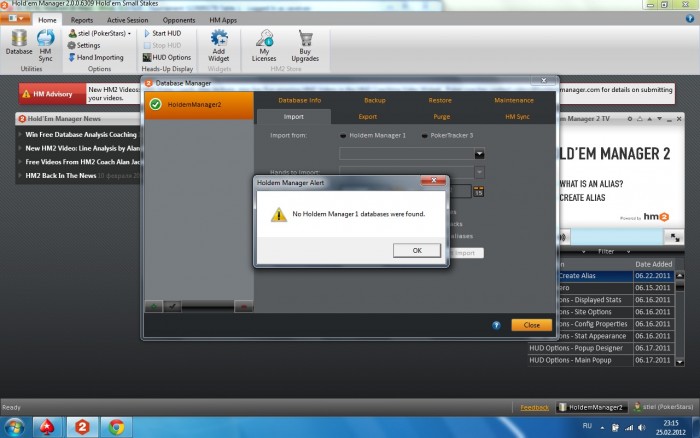Click the set default database checkmark button
This screenshot has height=438, width=700.
tap(172, 306)
